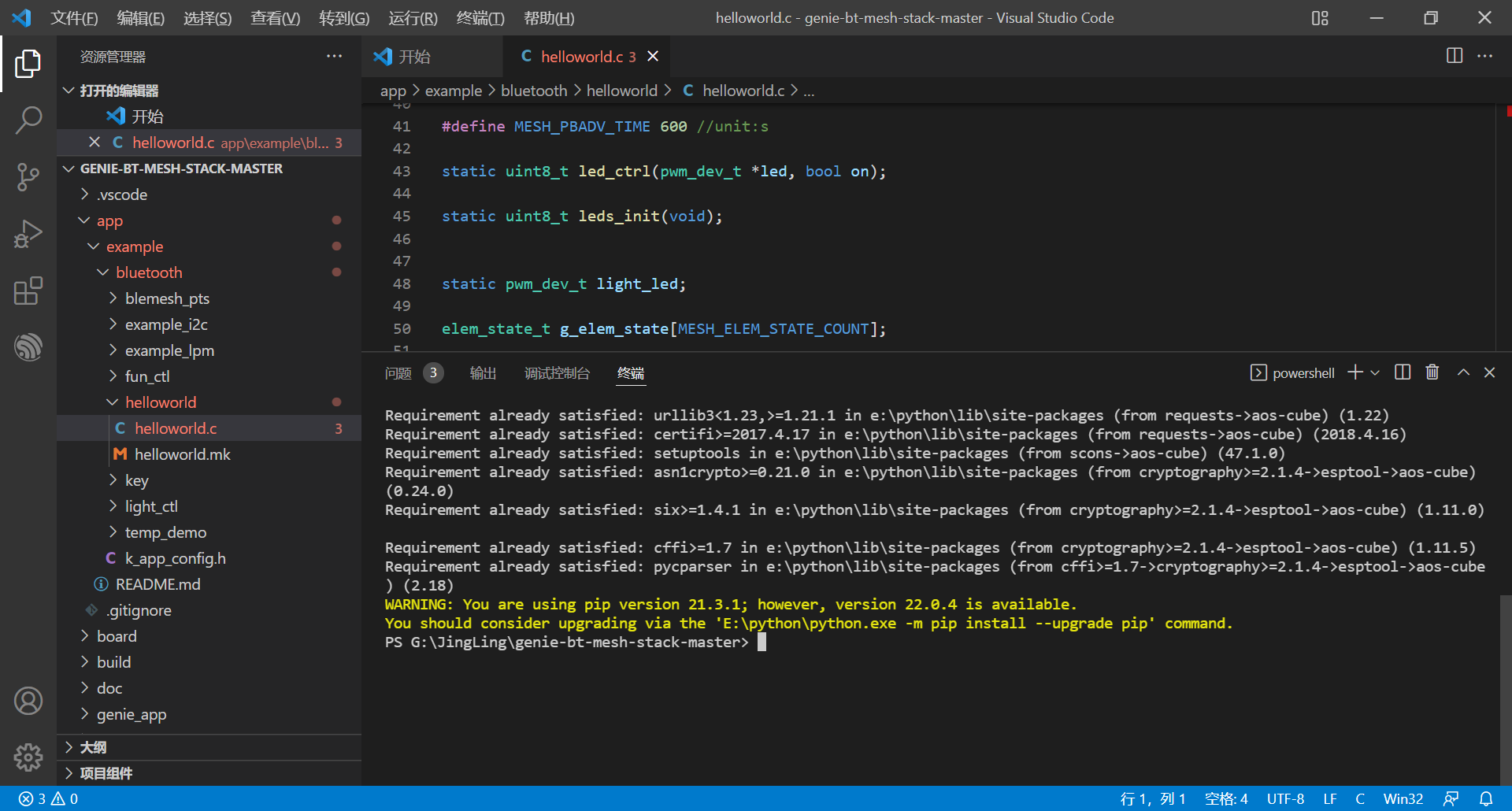Open the Accounts menu icon

[28, 701]
